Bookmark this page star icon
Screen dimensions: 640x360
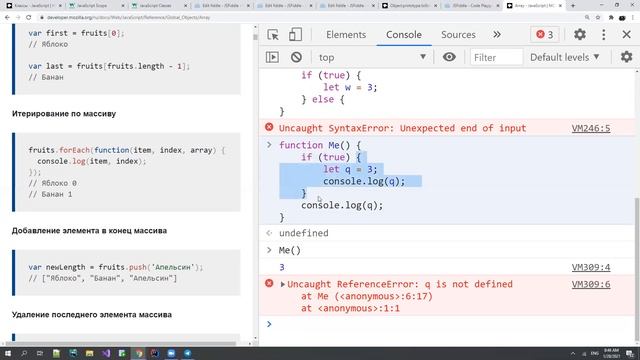(598, 18)
